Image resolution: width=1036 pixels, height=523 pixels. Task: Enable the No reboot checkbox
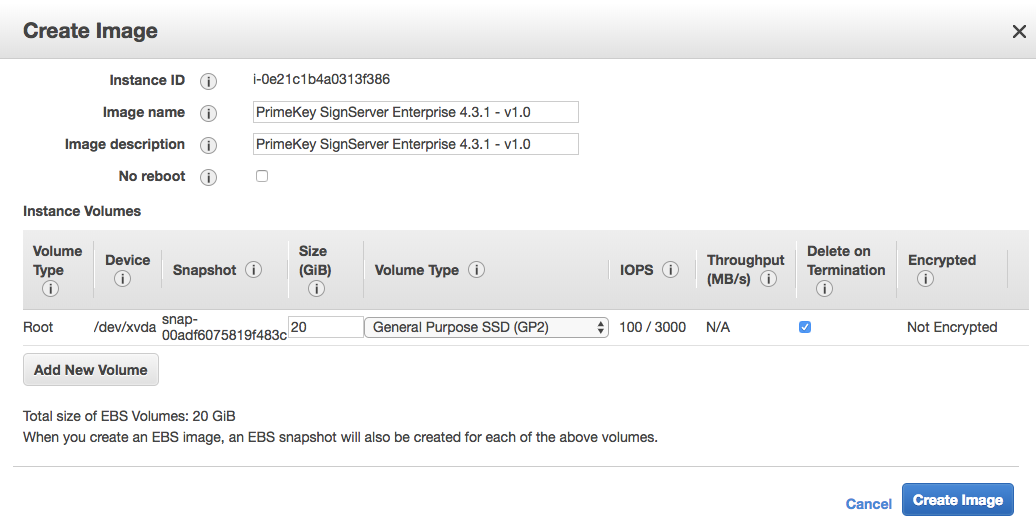(x=262, y=176)
